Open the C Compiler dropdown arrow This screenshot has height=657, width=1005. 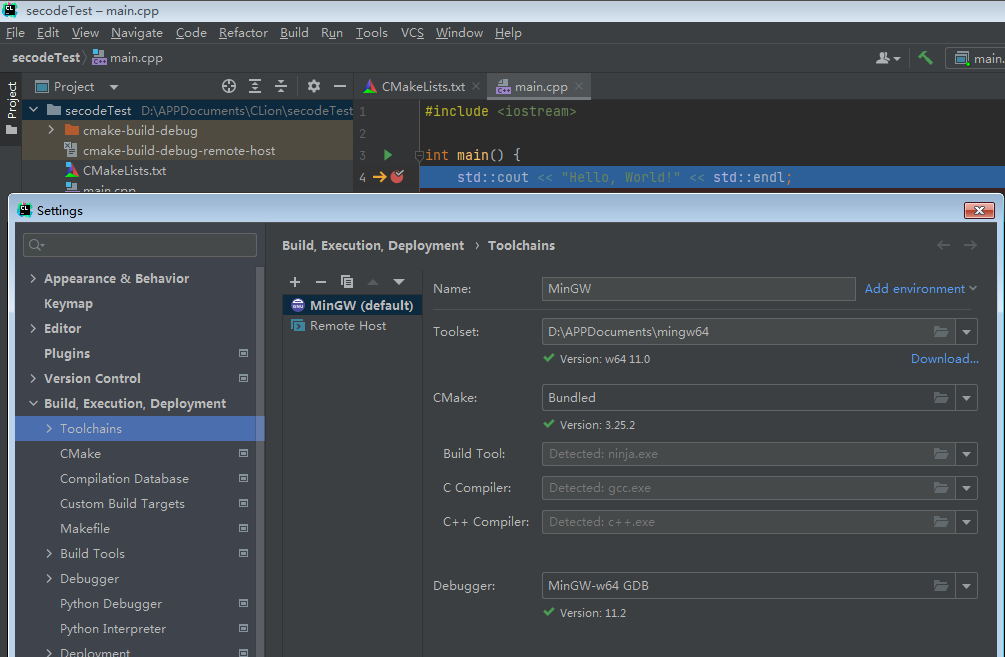[x=966, y=488]
